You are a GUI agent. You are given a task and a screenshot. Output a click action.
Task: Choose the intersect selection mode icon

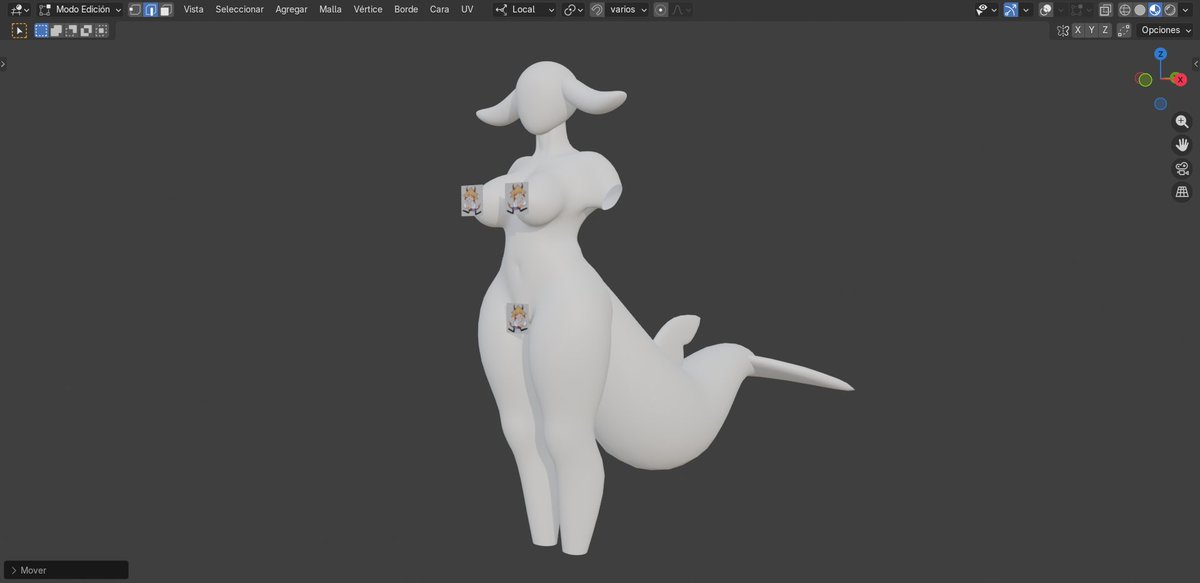102,30
